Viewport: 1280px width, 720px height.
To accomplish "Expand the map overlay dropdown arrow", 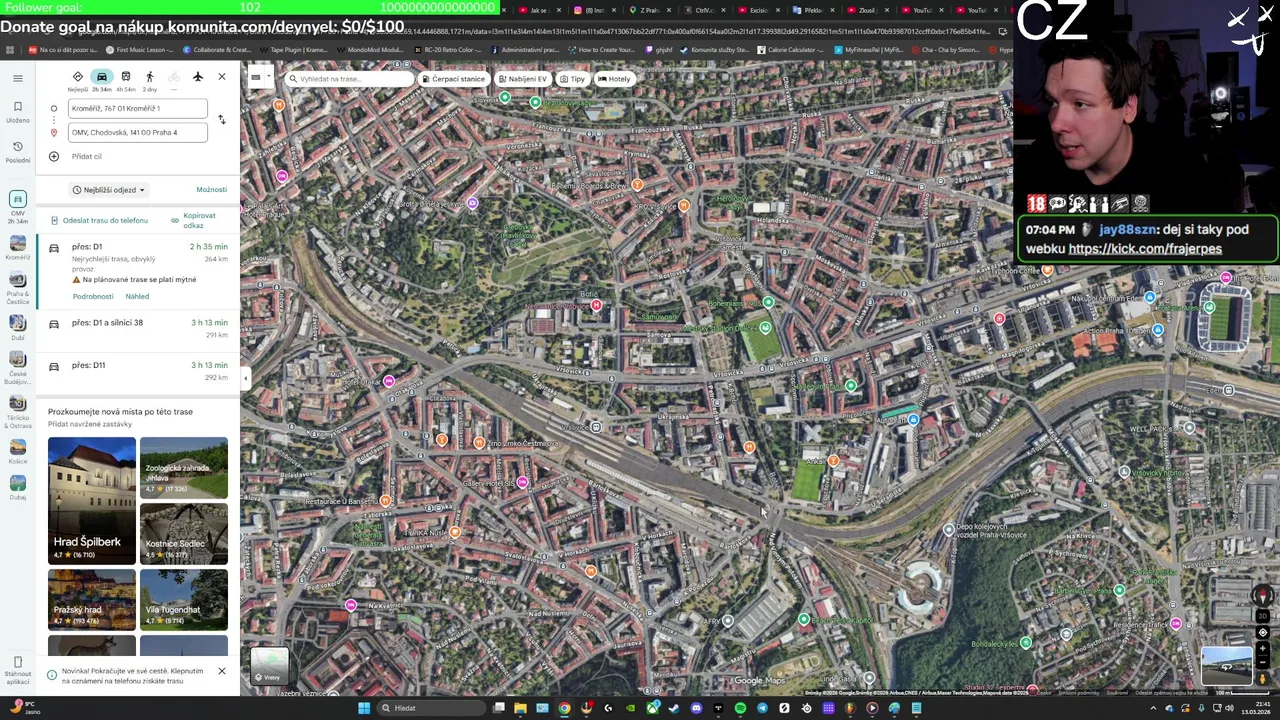I will coord(268,77).
